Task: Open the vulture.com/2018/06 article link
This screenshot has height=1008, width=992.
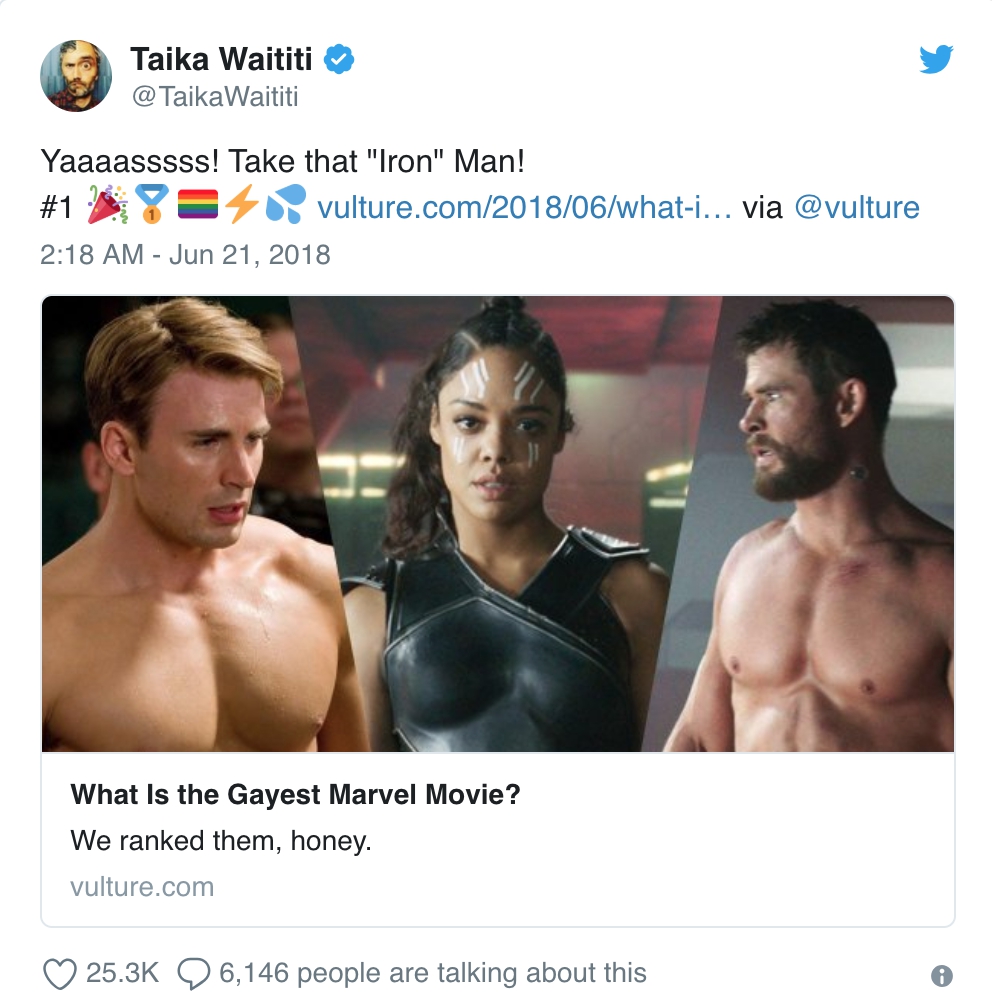Action: pos(524,208)
